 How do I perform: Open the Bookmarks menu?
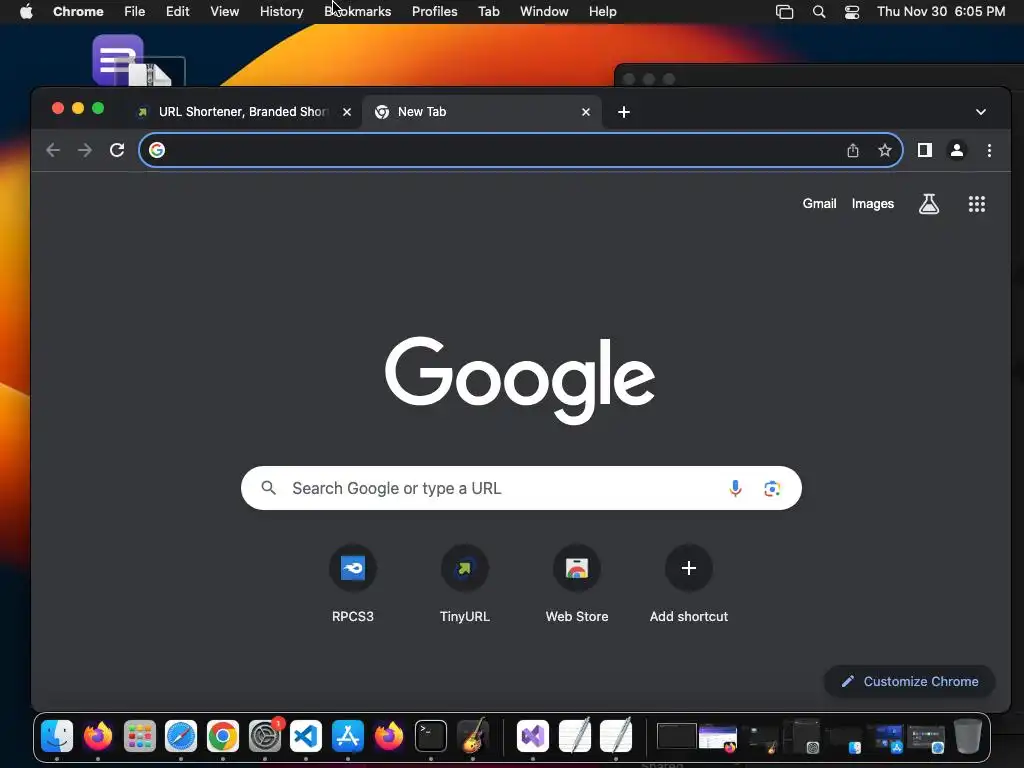358,11
